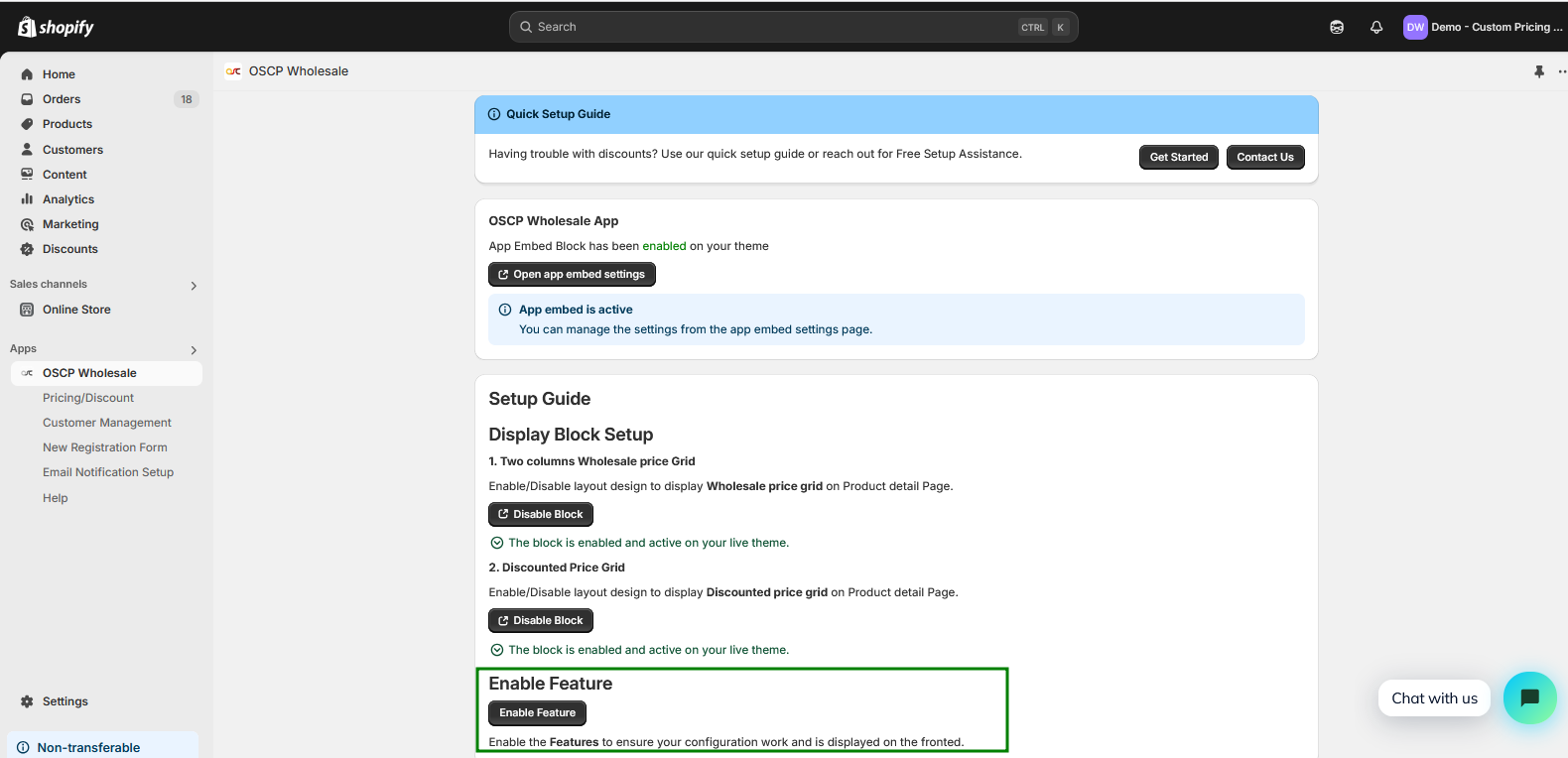Click the Enable Feature button
Image resolution: width=1568 pixels, height=758 pixels.
click(537, 712)
